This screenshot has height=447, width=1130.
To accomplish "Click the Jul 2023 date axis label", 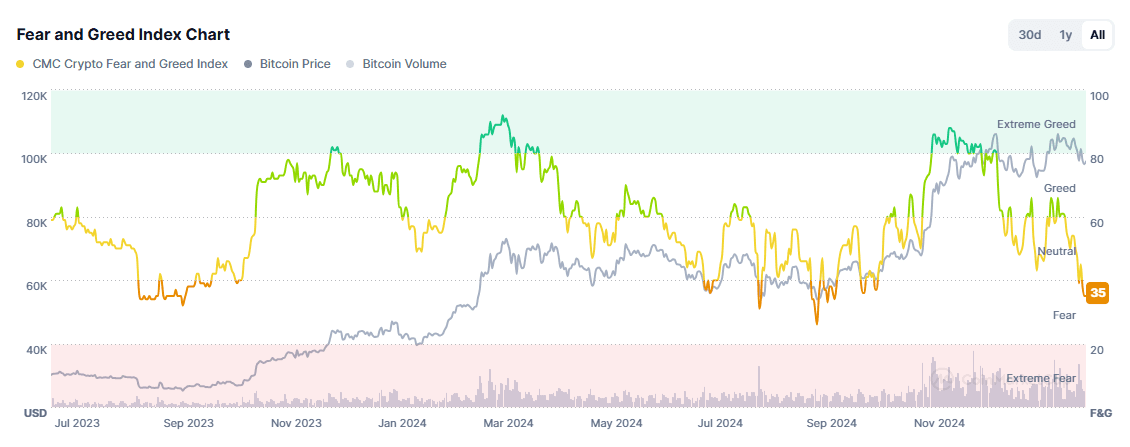I will point(76,423).
